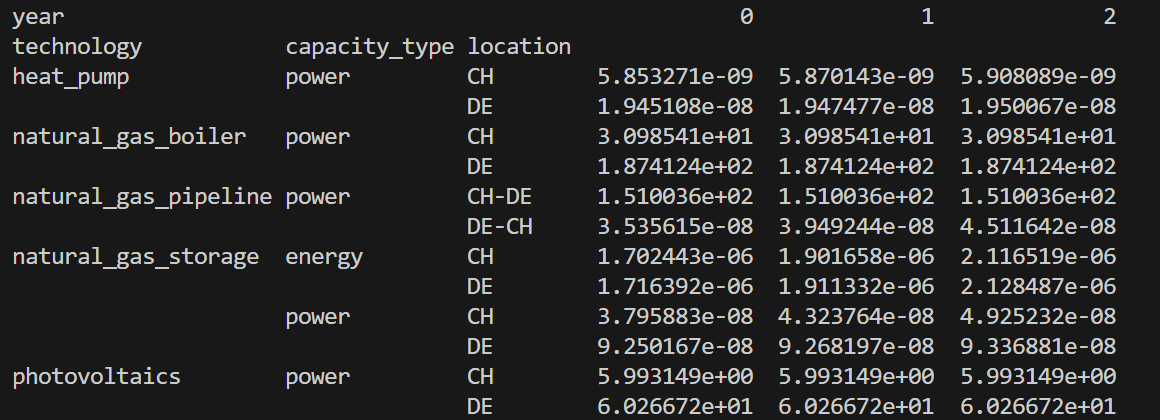Click the 'energy' capacity type label
The image size is (1160, 420).
point(324,257)
